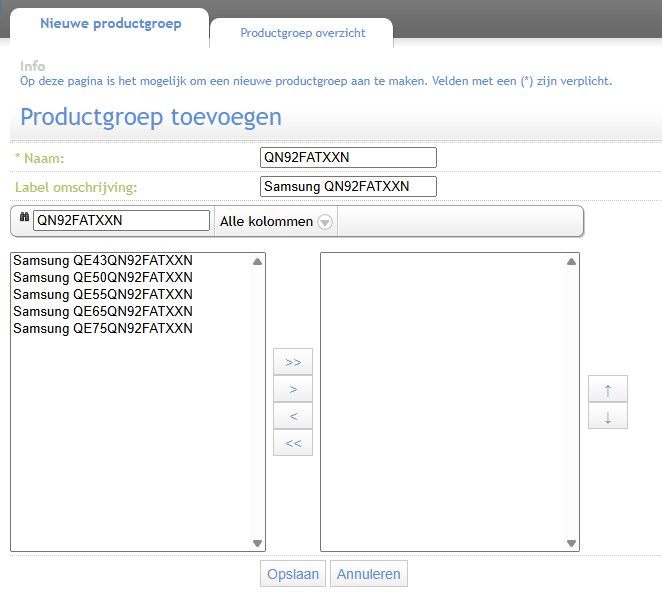Select the Nieuwe productgroep tab

(x=110, y=23)
